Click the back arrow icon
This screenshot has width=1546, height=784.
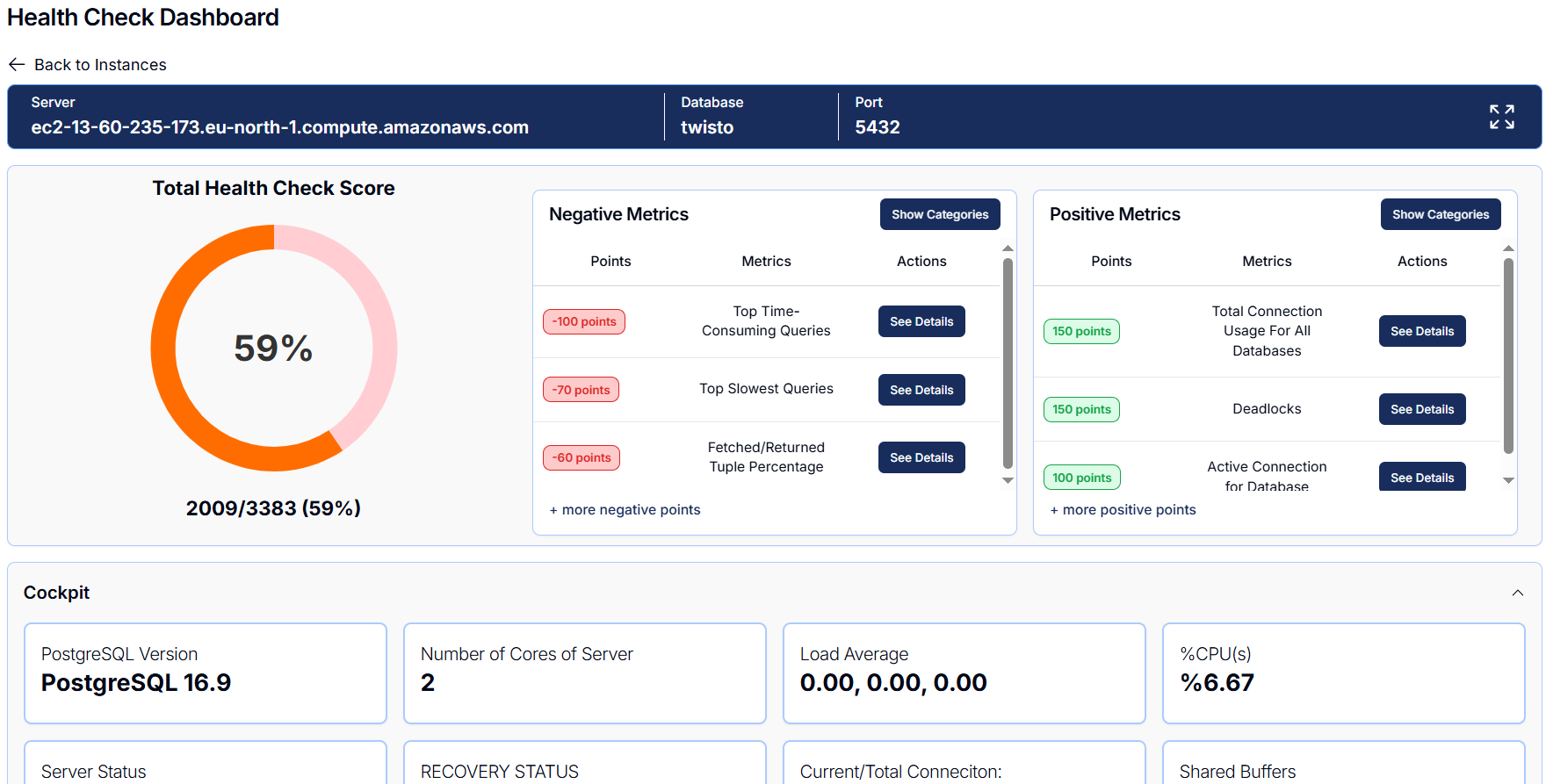click(x=17, y=65)
